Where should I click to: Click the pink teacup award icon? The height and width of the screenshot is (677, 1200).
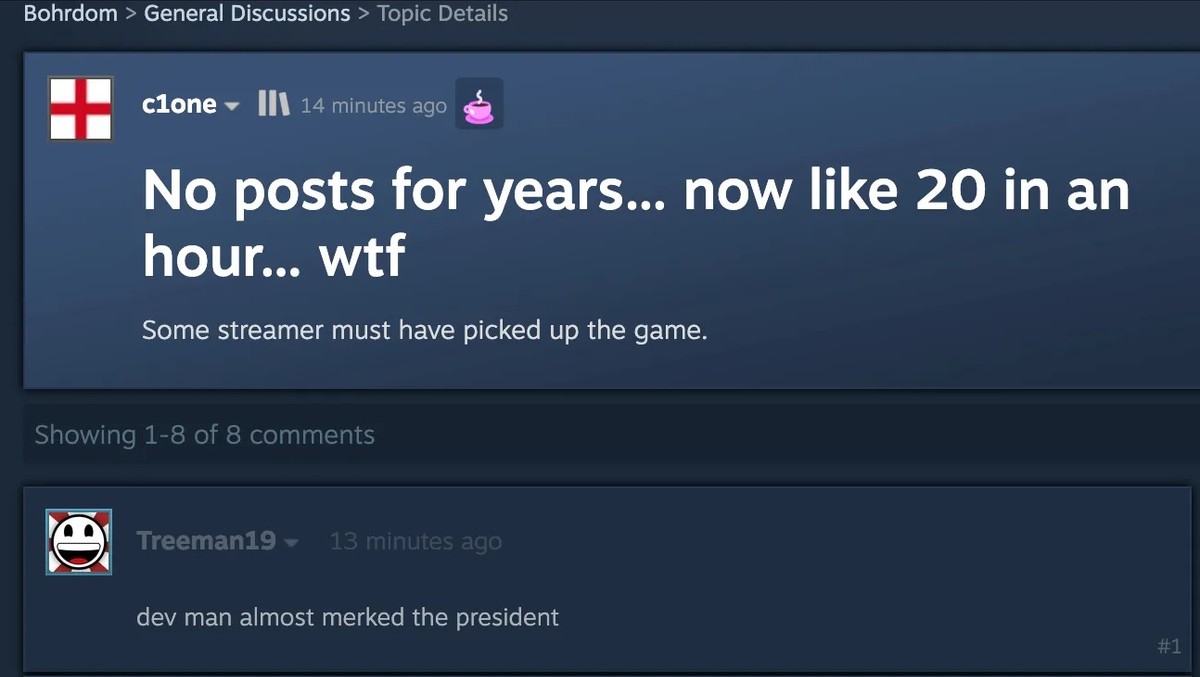pyautogui.click(x=479, y=104)
